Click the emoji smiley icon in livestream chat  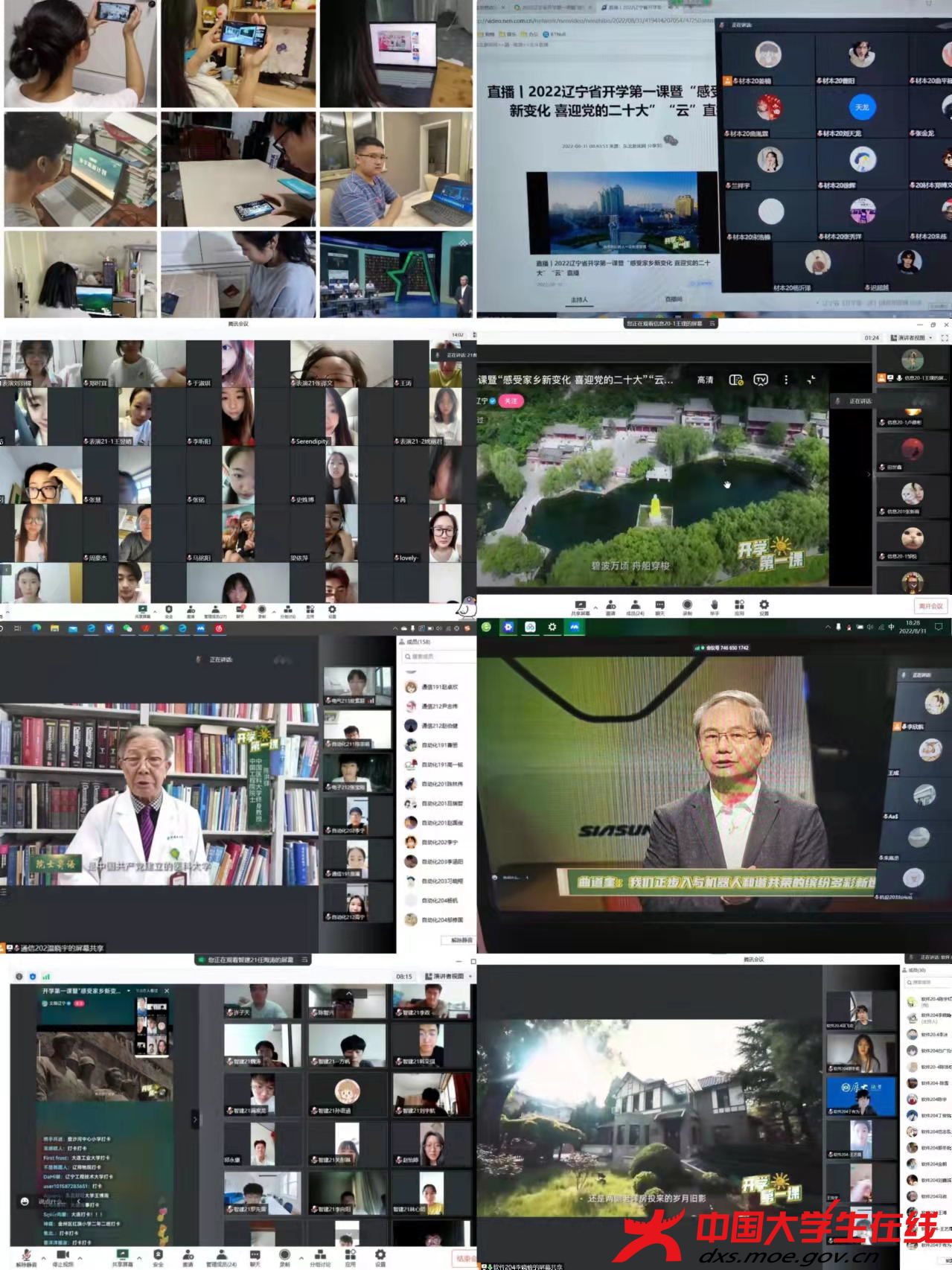tap(25, 1202)
